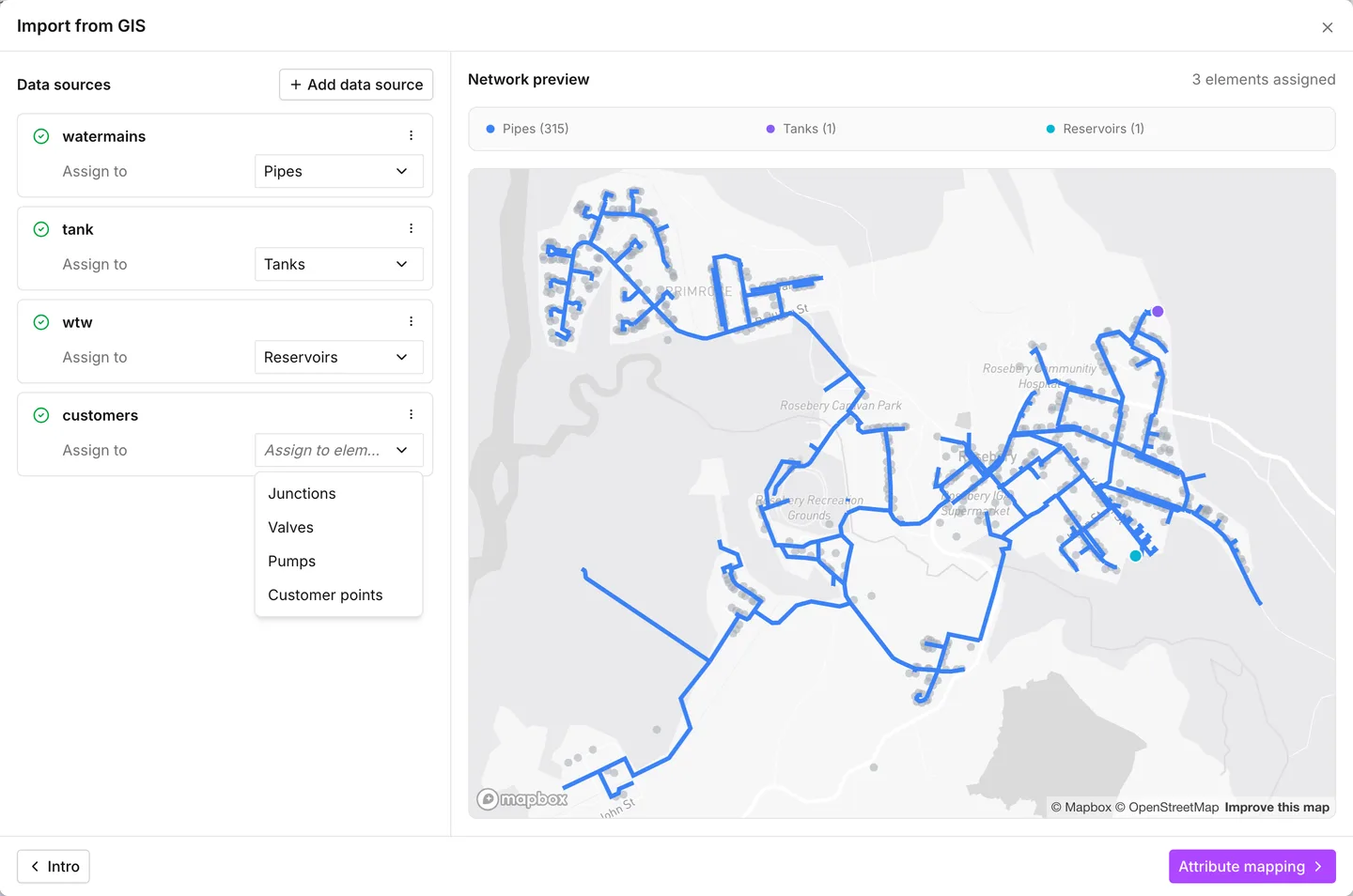Image resolution: width=1353 pixels, height=896 pixels.
Task: Click the wtw green check status icon
Action: 41,322
